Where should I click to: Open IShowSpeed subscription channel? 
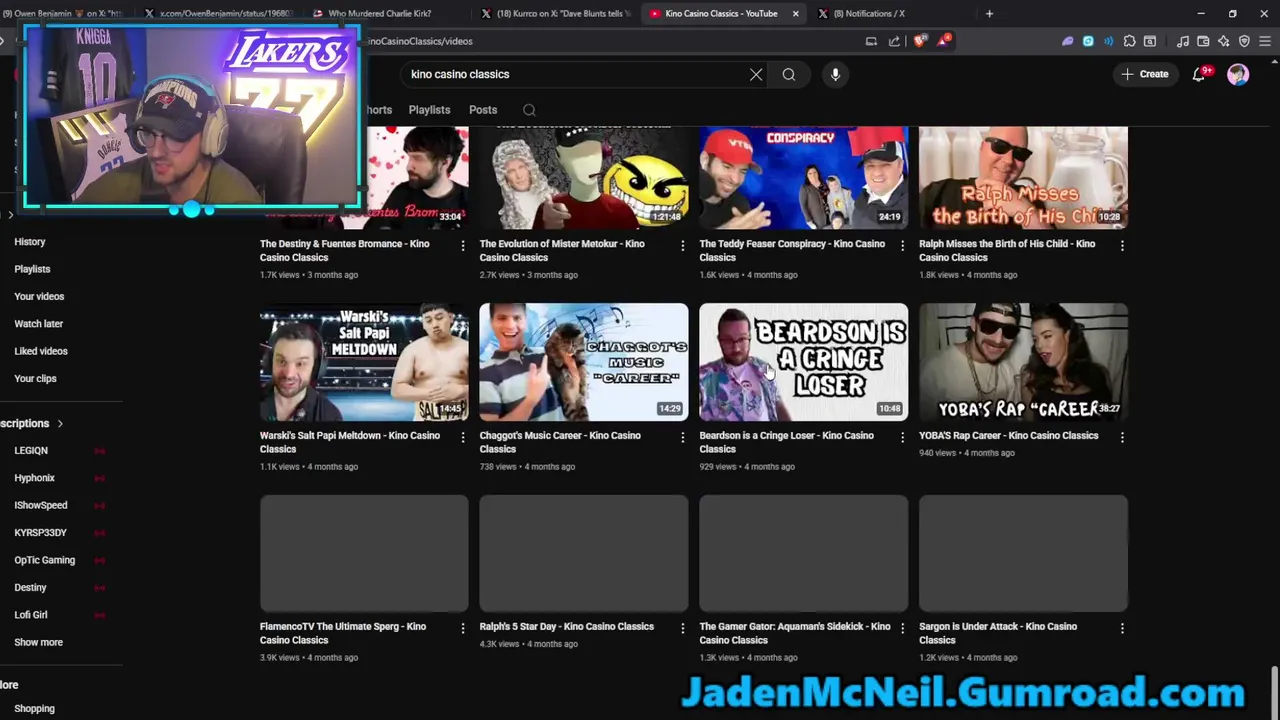[x=41, y=505]
